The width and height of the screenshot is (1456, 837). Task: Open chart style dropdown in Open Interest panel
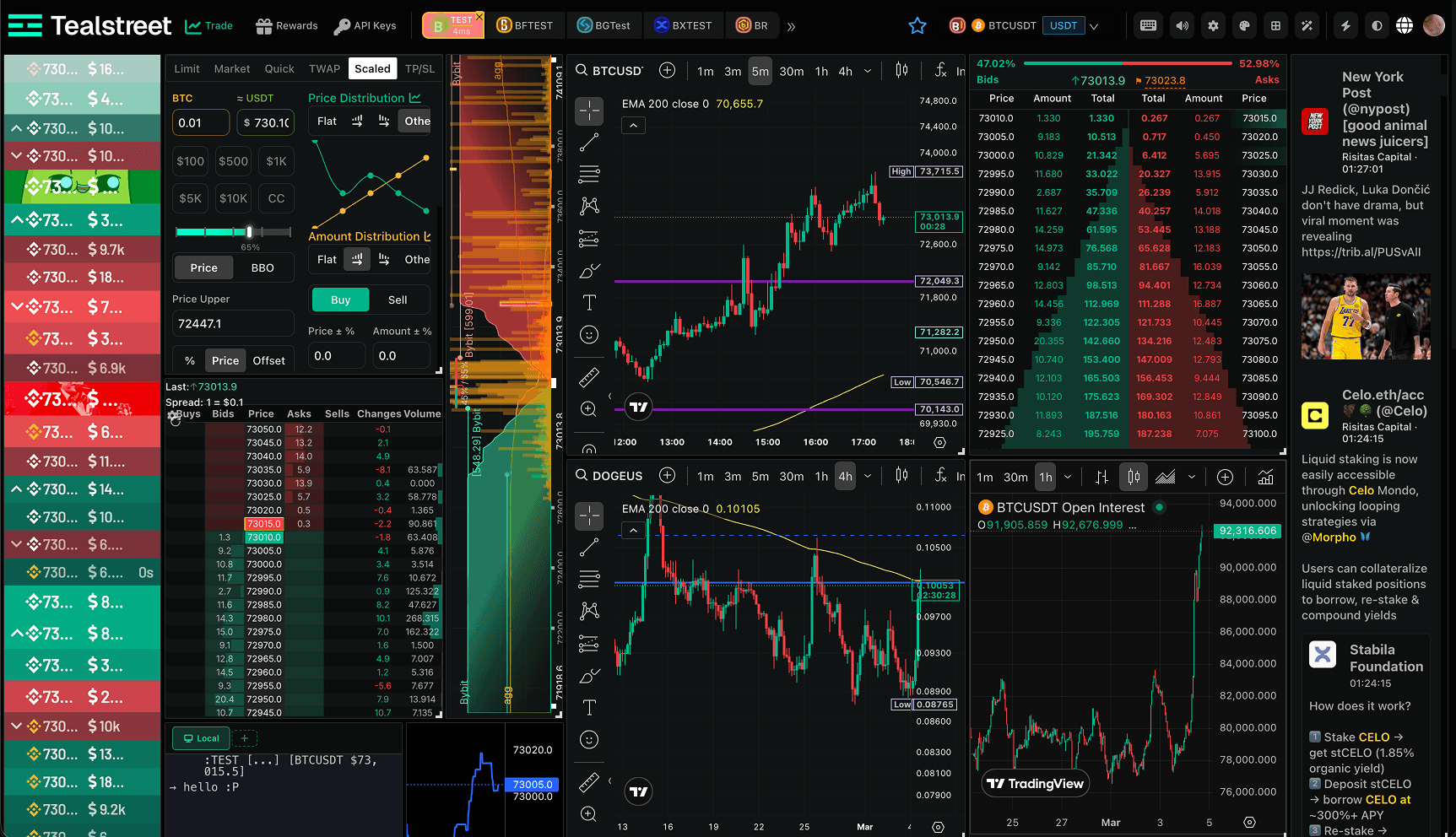(x=1192, y=478)
